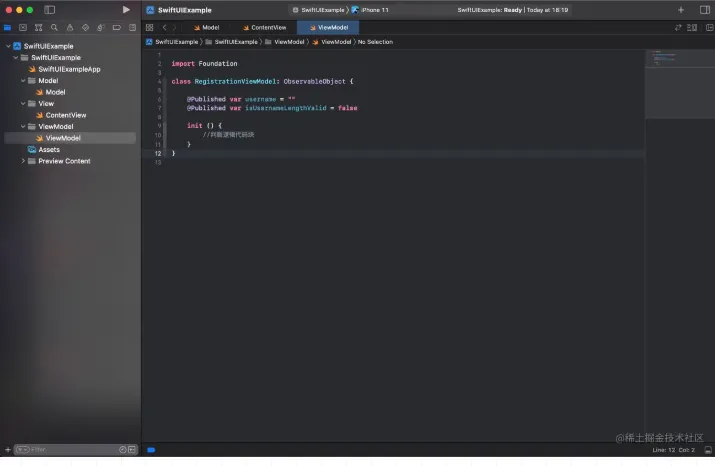Go back in editor history
Screen dimensions: 715x466
point(165,28)
